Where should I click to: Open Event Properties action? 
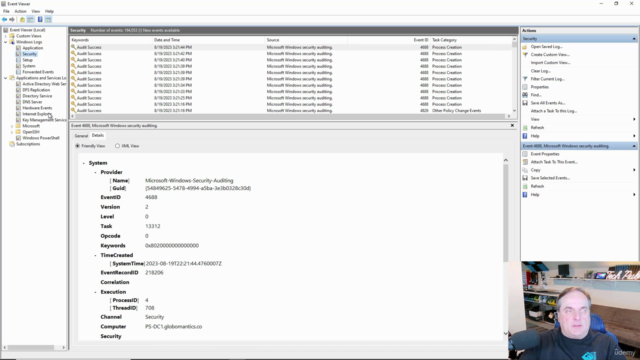click(x=545, y=154)
